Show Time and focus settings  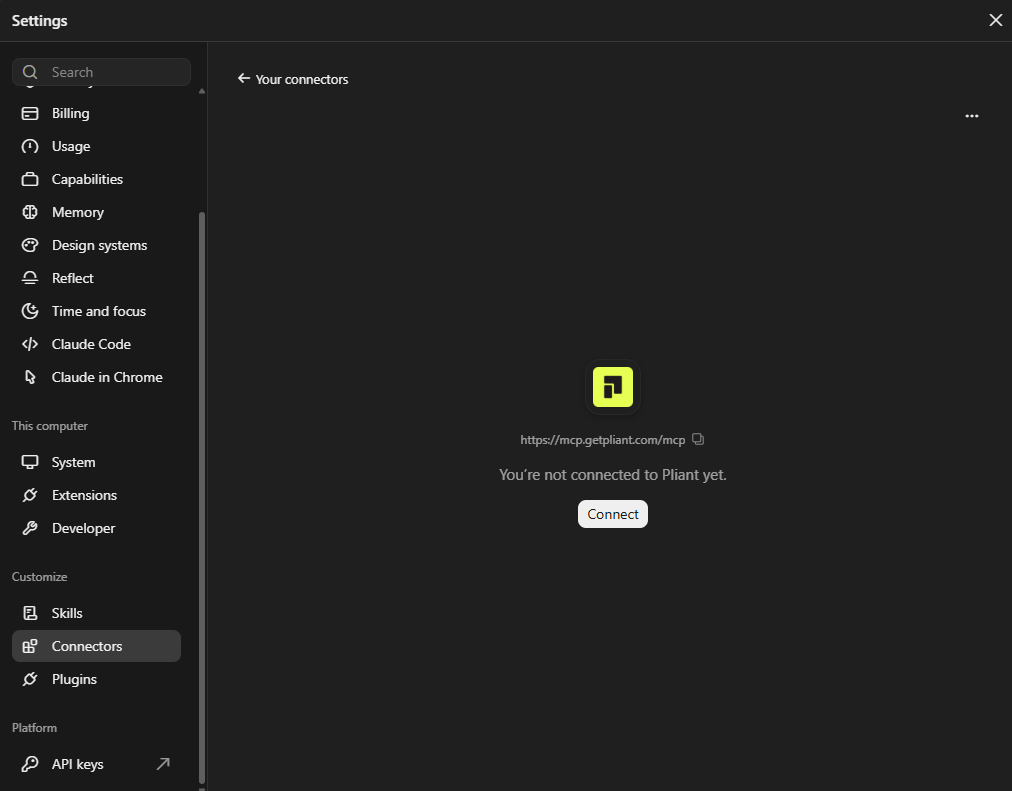(96, 311)
